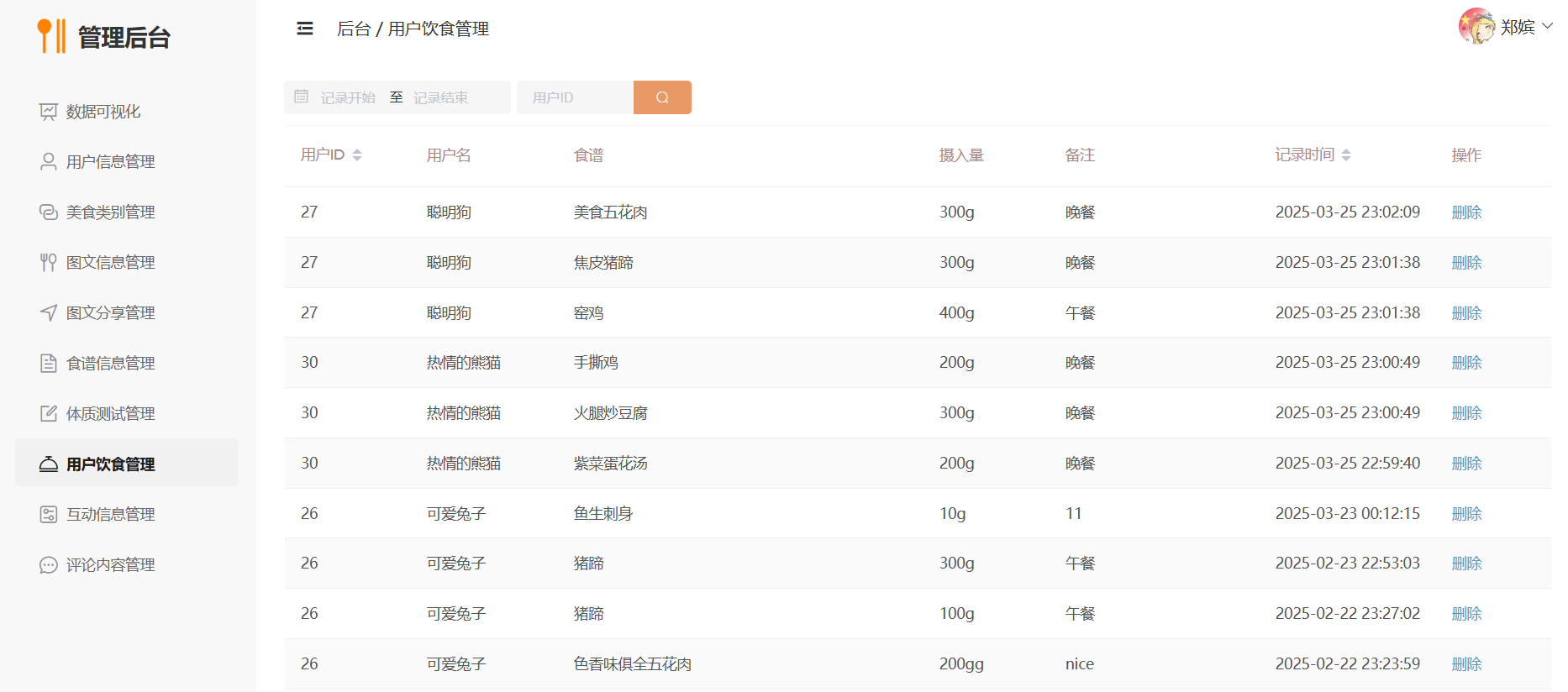
Task: Click the 食谱信息管理 document icon
Action: pyautogui.click(x=49, y=364)
